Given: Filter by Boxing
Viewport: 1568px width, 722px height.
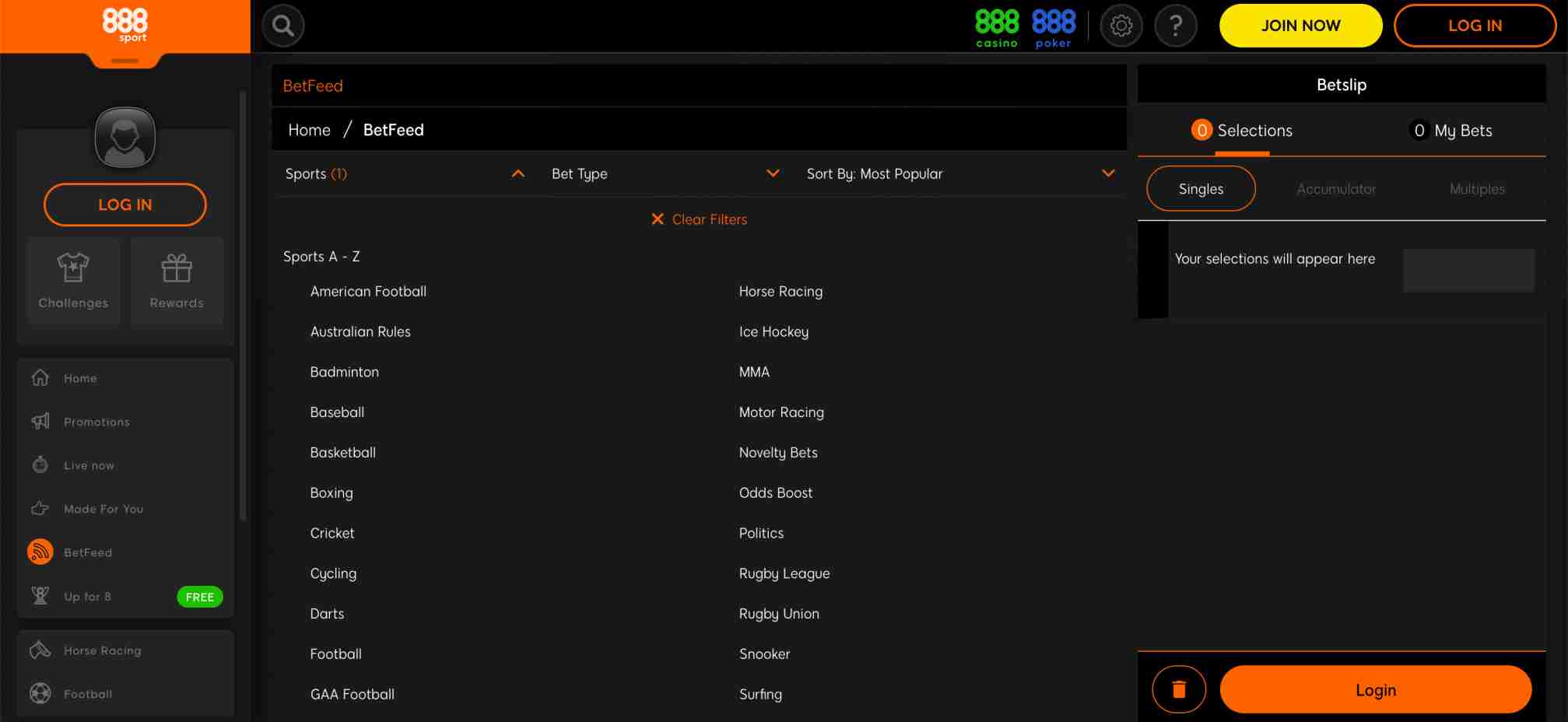Looking at the screenshot, I should (331, 493).
